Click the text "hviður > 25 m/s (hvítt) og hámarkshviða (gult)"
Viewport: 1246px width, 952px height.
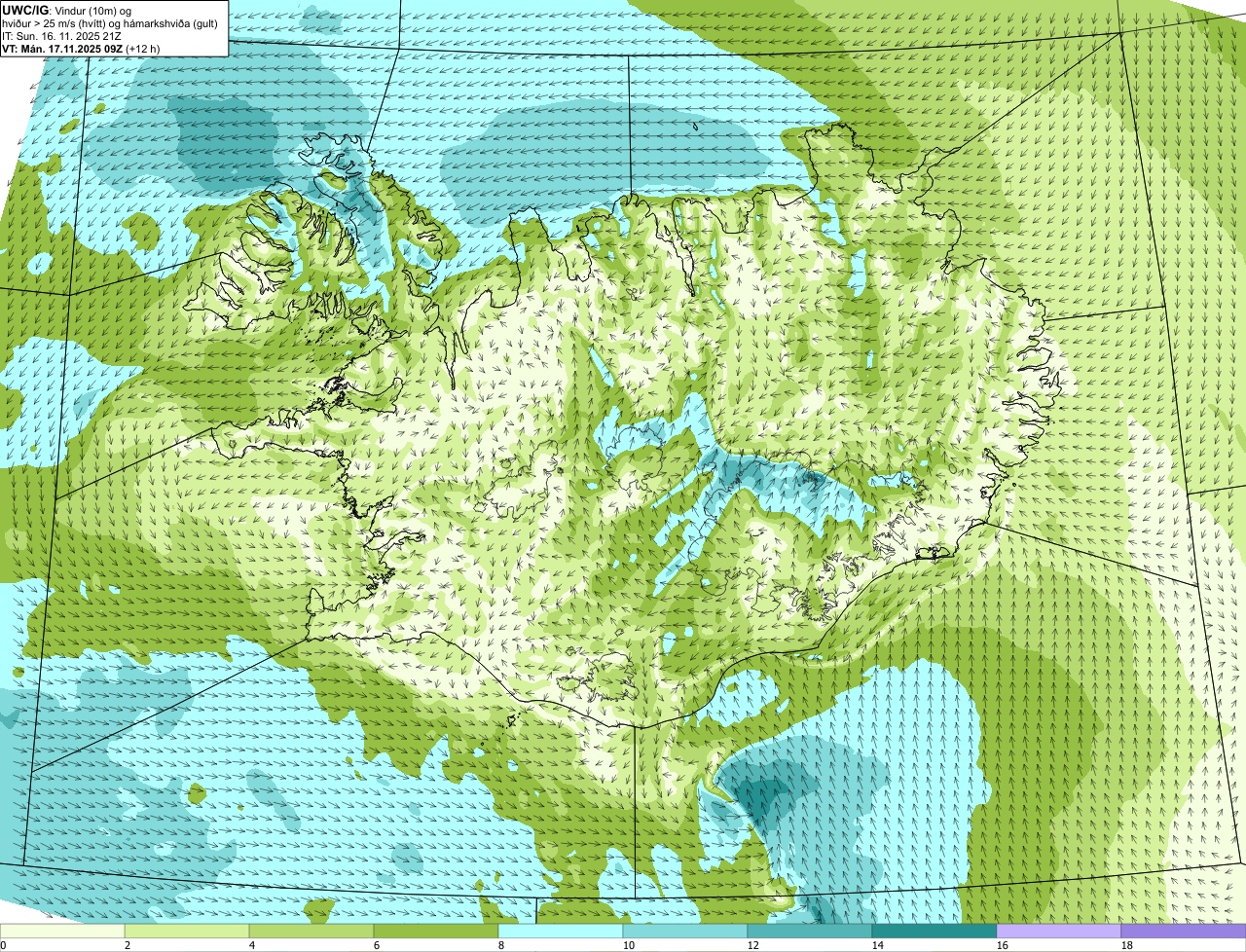tap(110, 22)
